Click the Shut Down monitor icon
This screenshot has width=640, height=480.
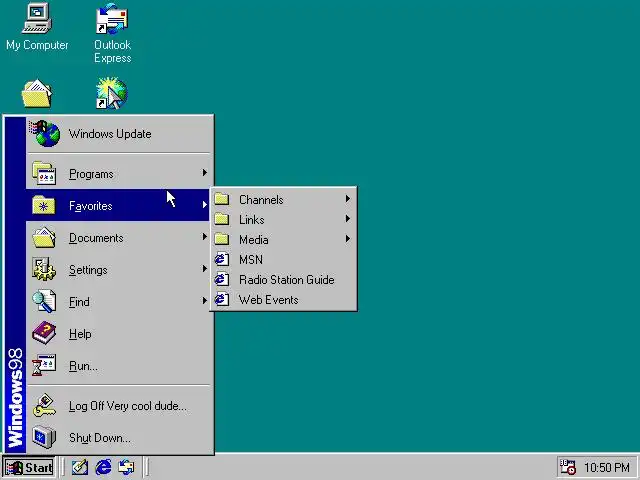tap(44, 437)
